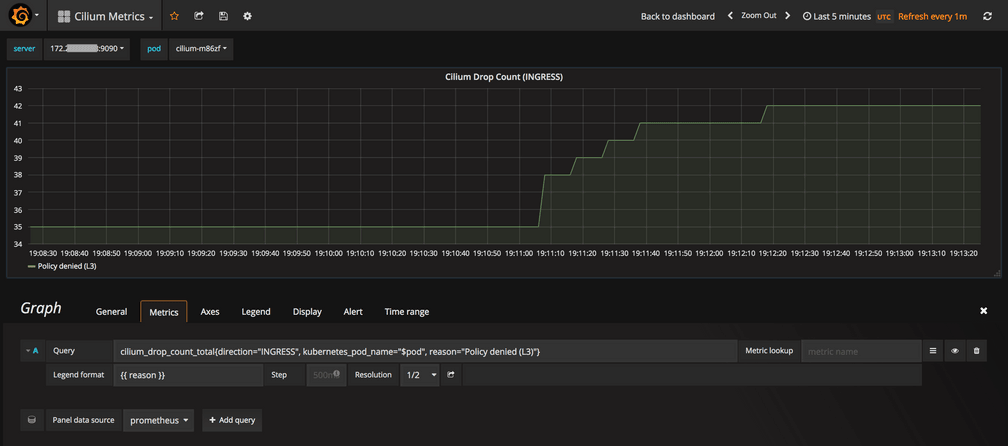This screenshot has height=446, width=1008.
Task: Open the Grafana logo main menu
Action: click(22, 15)
